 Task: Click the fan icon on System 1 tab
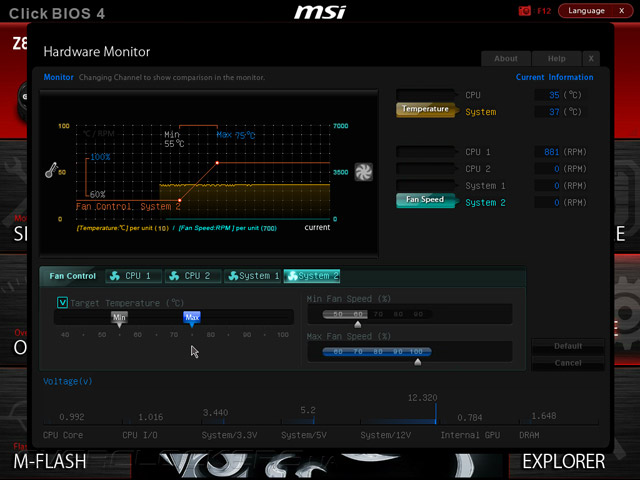233,276
